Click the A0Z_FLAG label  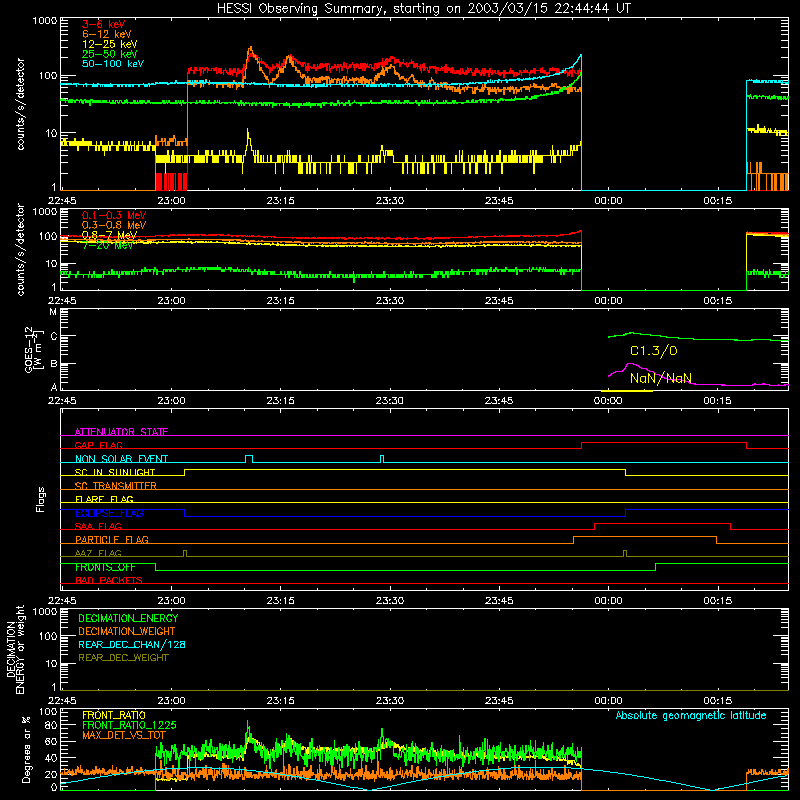98,553
